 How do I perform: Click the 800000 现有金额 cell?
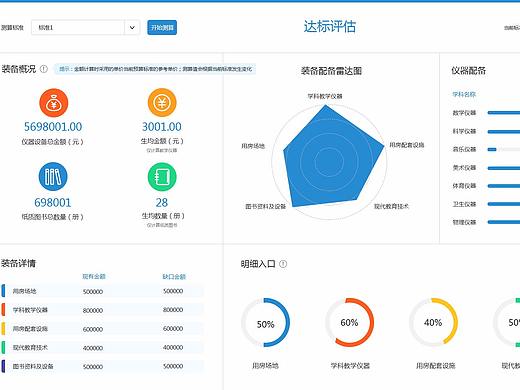pos(93,310)
